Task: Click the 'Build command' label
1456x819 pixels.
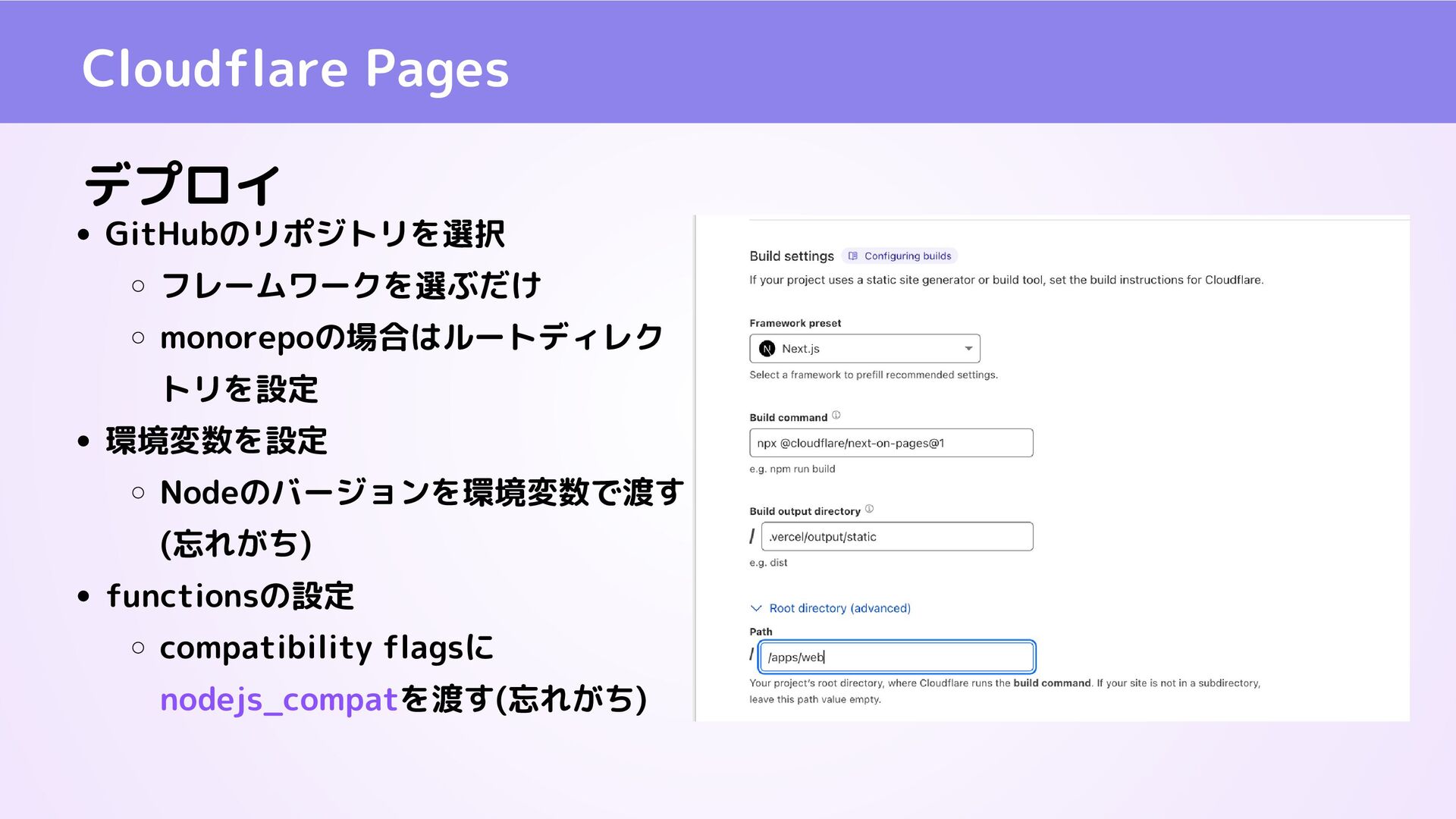Action: coord(788,418)
